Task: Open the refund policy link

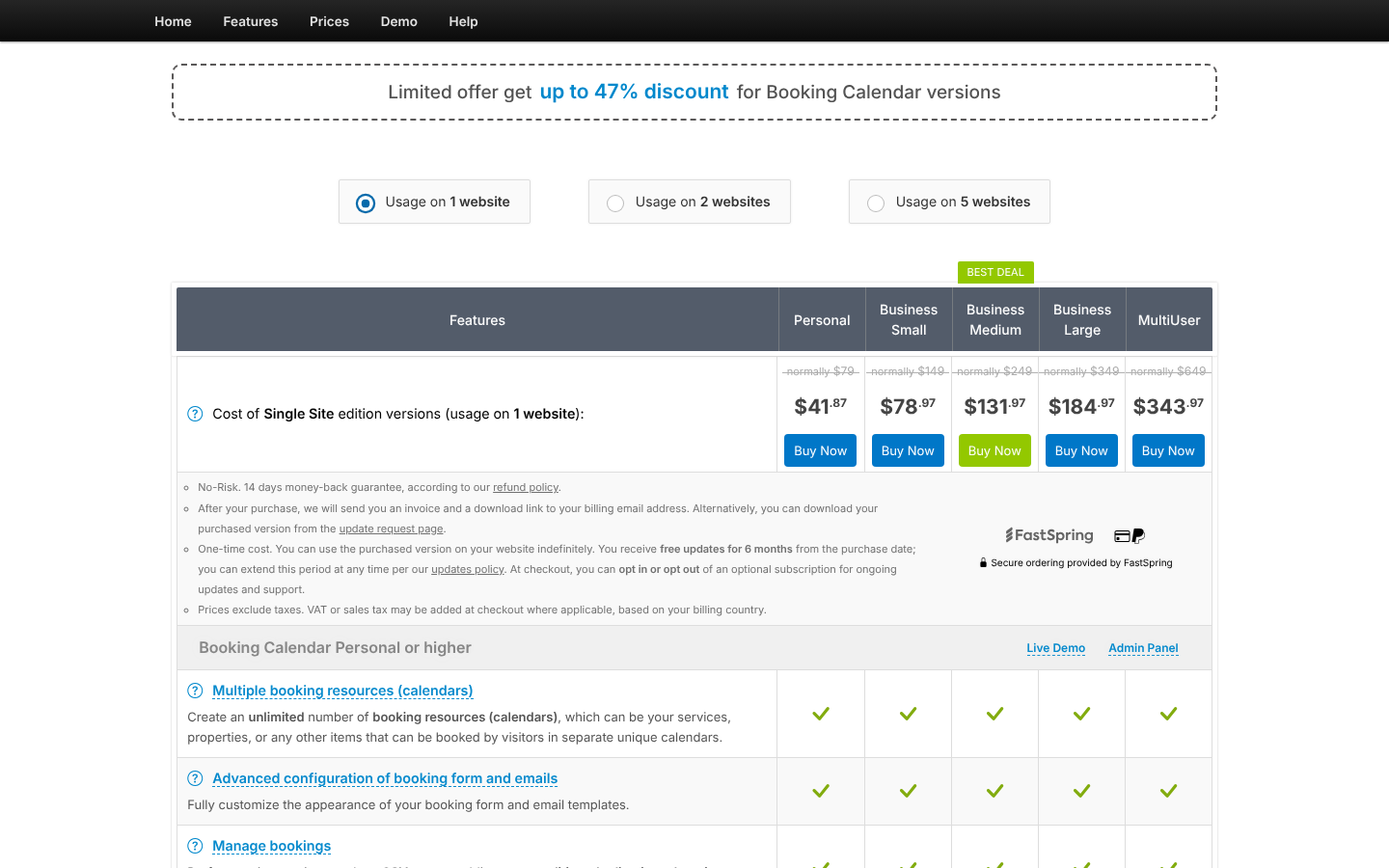Action: (526, 487)
